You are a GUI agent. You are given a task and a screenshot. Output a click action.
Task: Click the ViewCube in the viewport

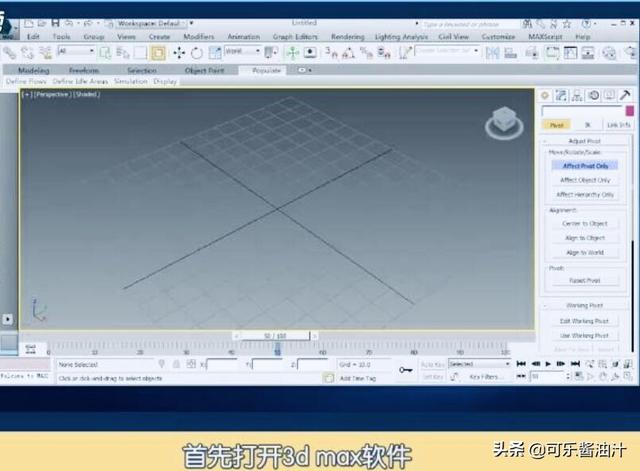point(504,123)
